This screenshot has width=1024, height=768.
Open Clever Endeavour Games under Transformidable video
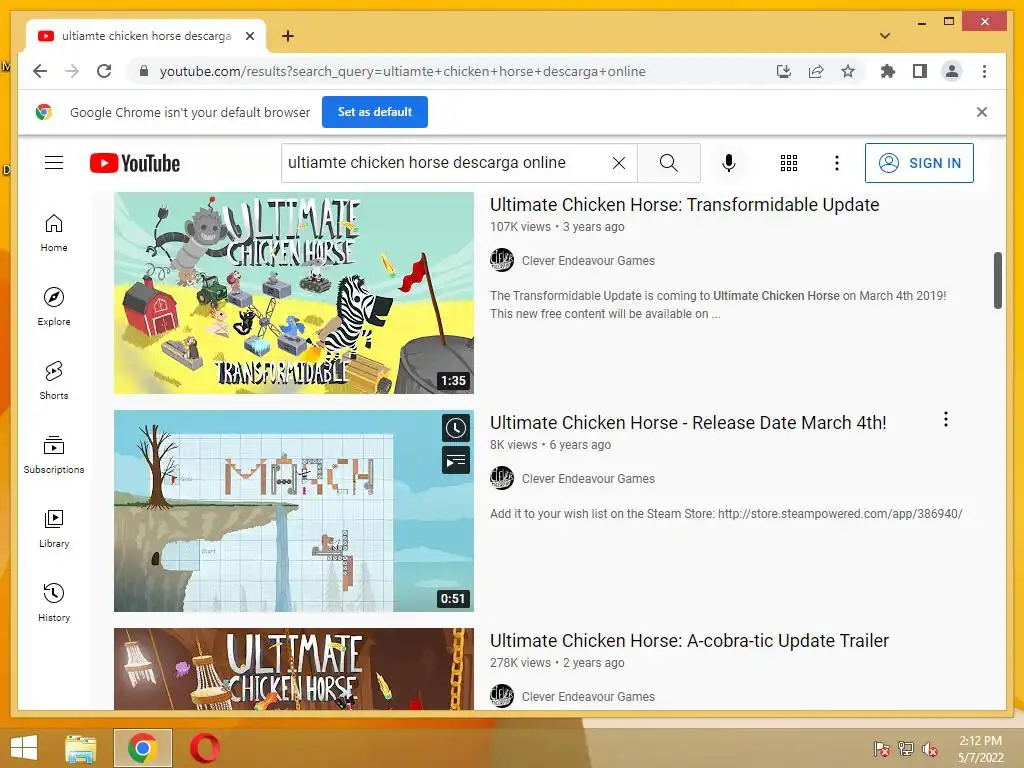coord(588,261)
